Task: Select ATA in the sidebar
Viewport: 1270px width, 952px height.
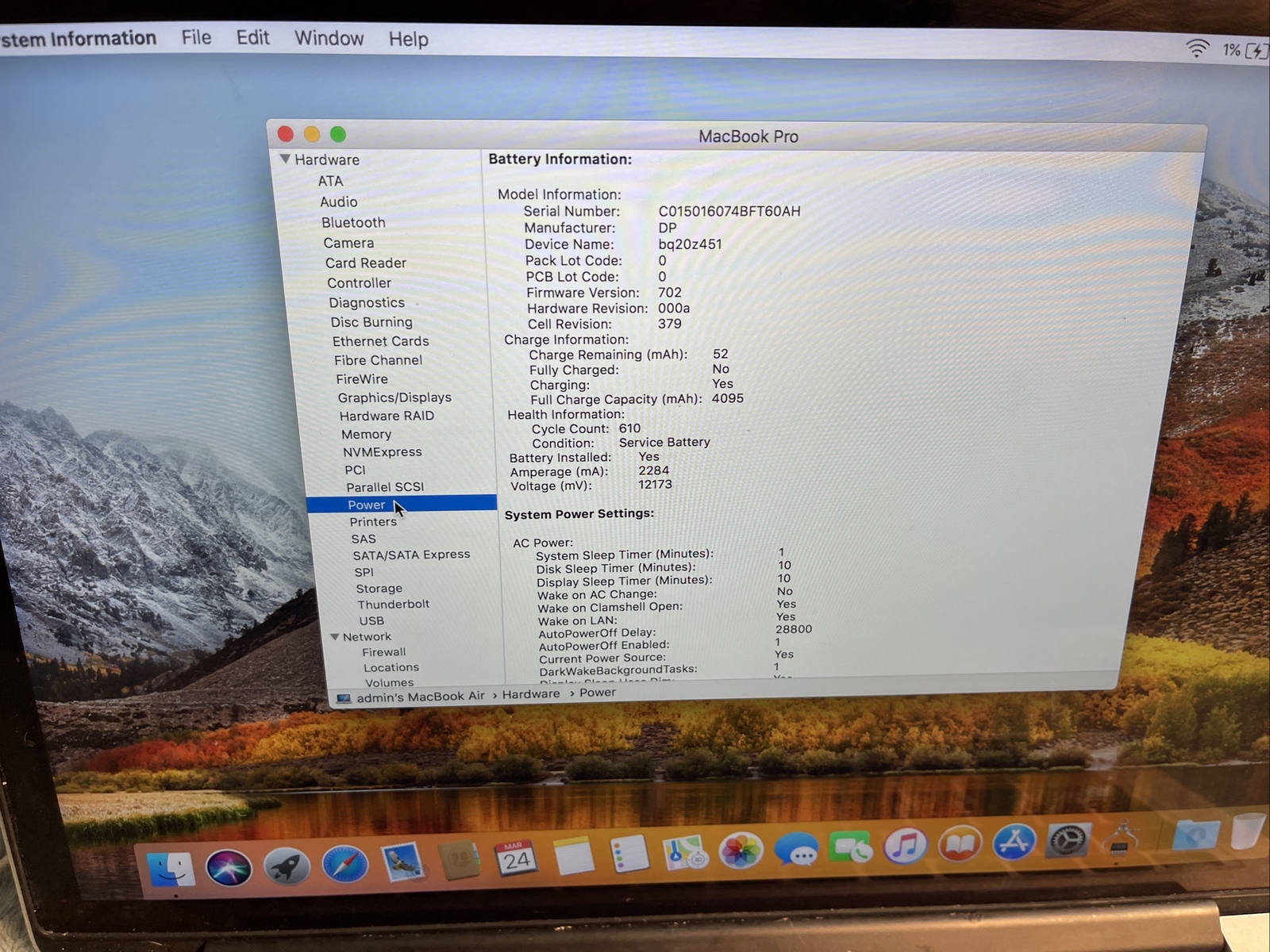Action: 330,181
